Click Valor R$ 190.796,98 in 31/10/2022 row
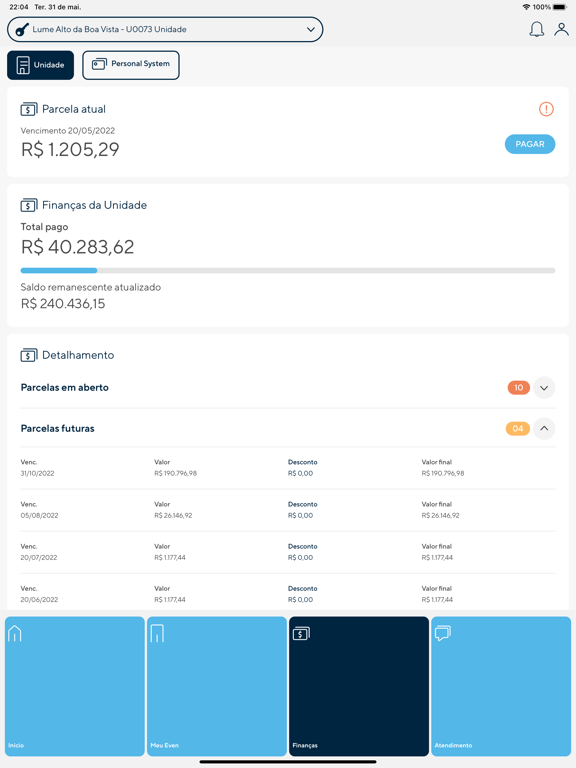Viewport: 576px width, 768px height. pos(175,474)
